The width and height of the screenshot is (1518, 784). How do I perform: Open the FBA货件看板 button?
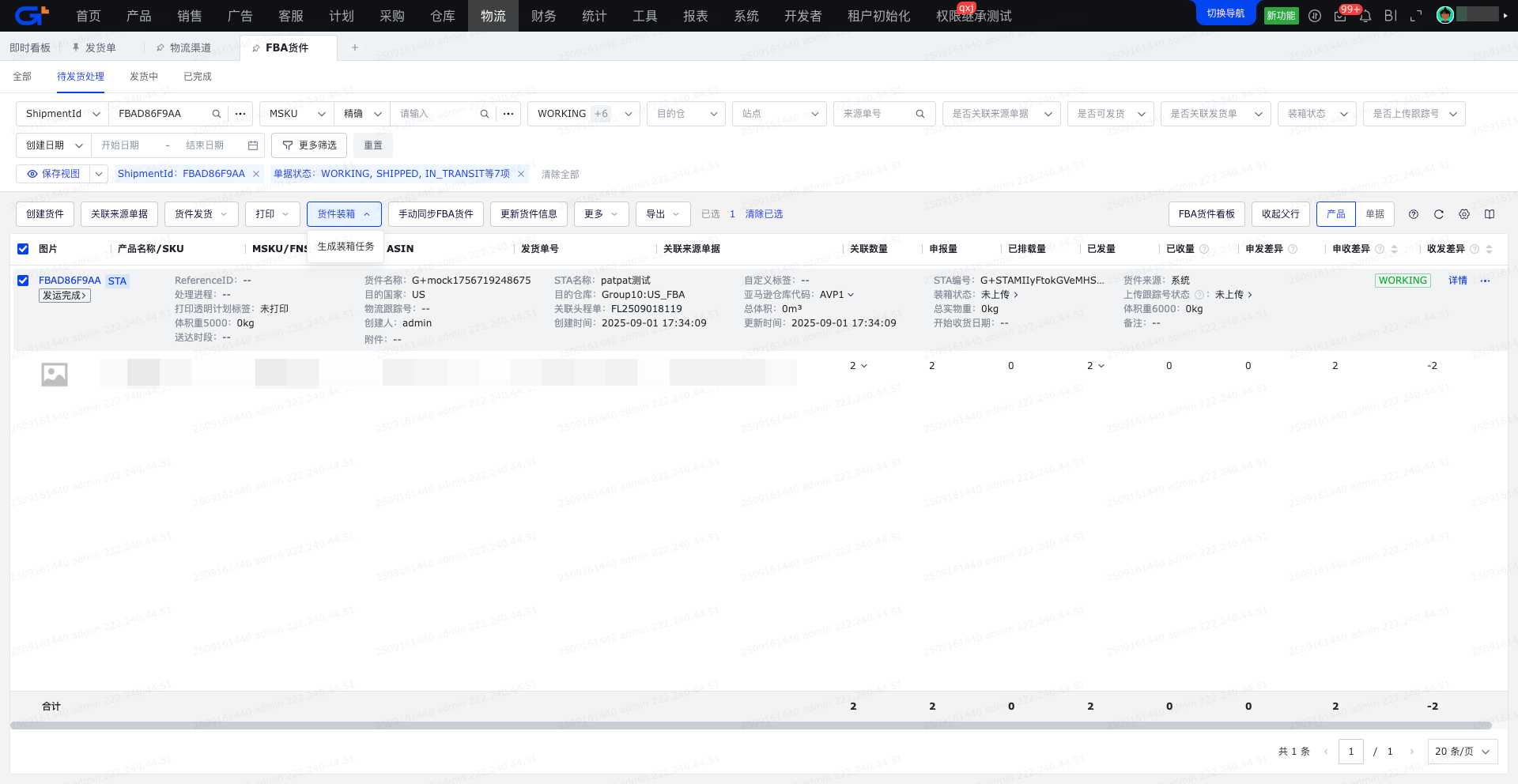click(x=1206, y=214)
